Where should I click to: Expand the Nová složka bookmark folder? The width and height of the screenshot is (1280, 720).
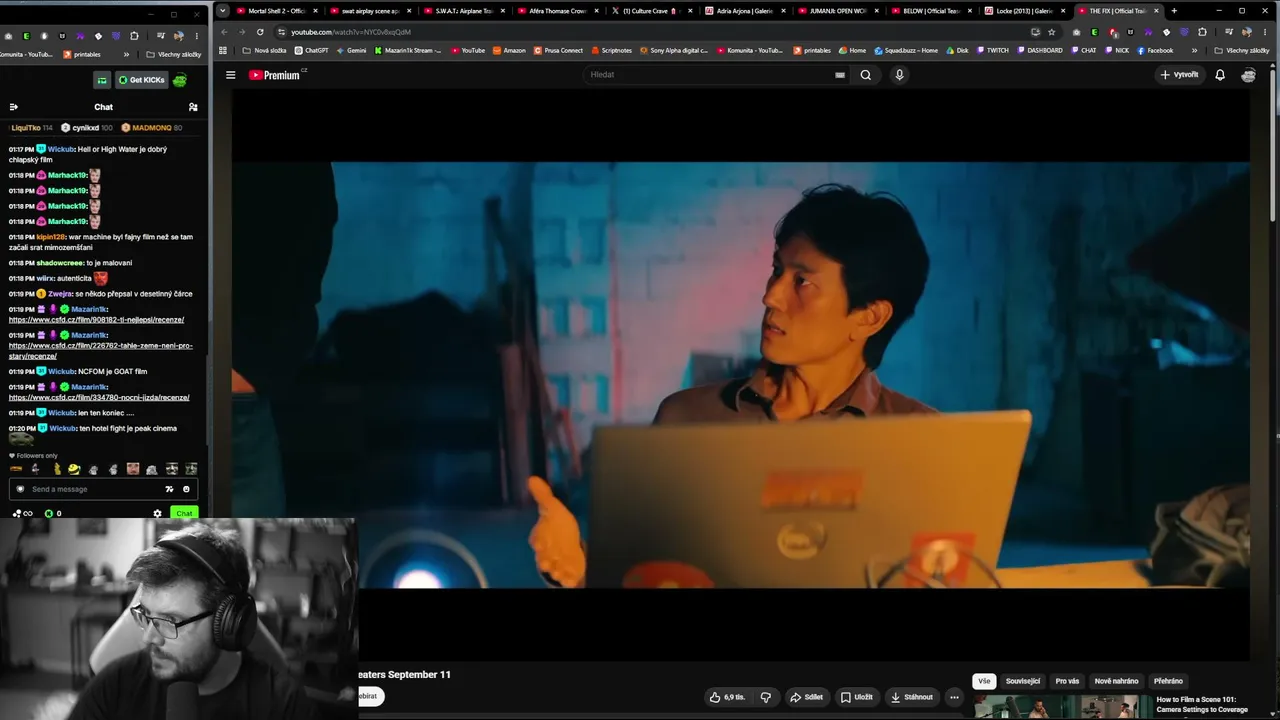pos(264,50)
